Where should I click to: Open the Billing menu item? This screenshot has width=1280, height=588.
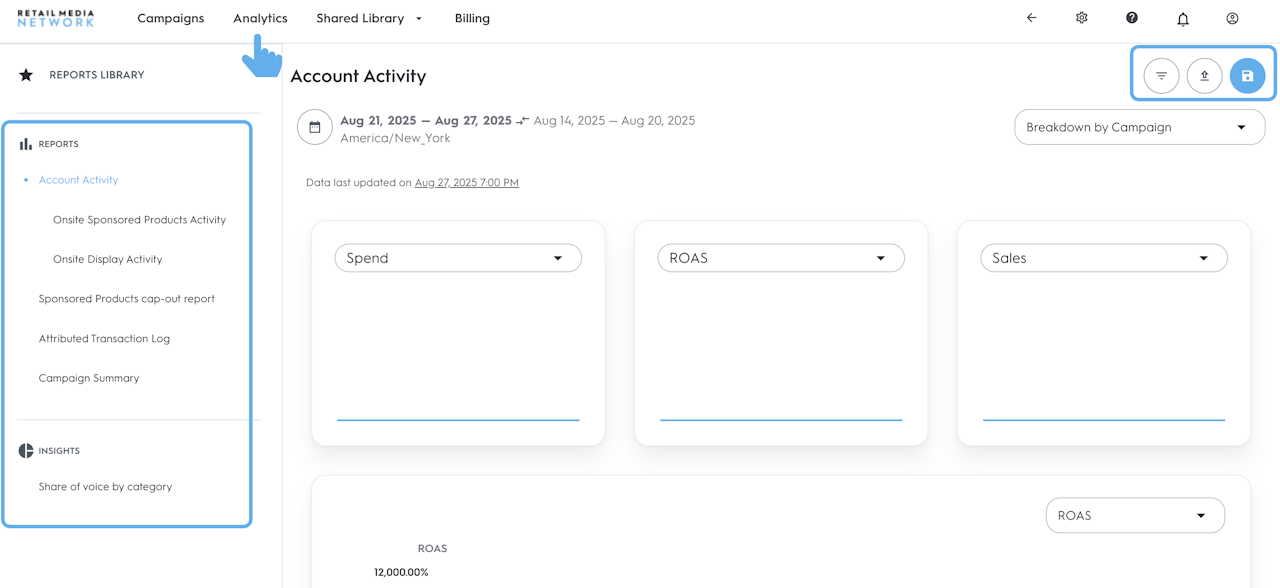472,18
